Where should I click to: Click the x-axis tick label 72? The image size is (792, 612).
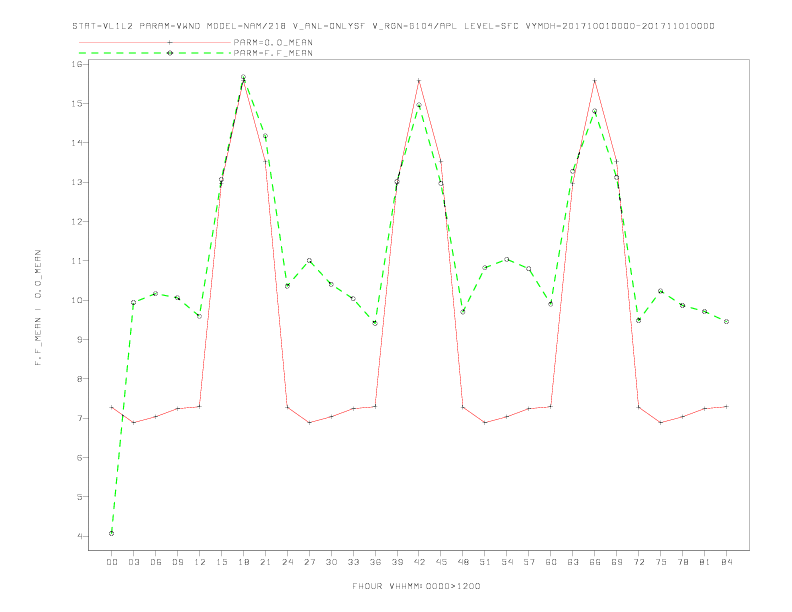pyautogui.click(x=639, y=562)
